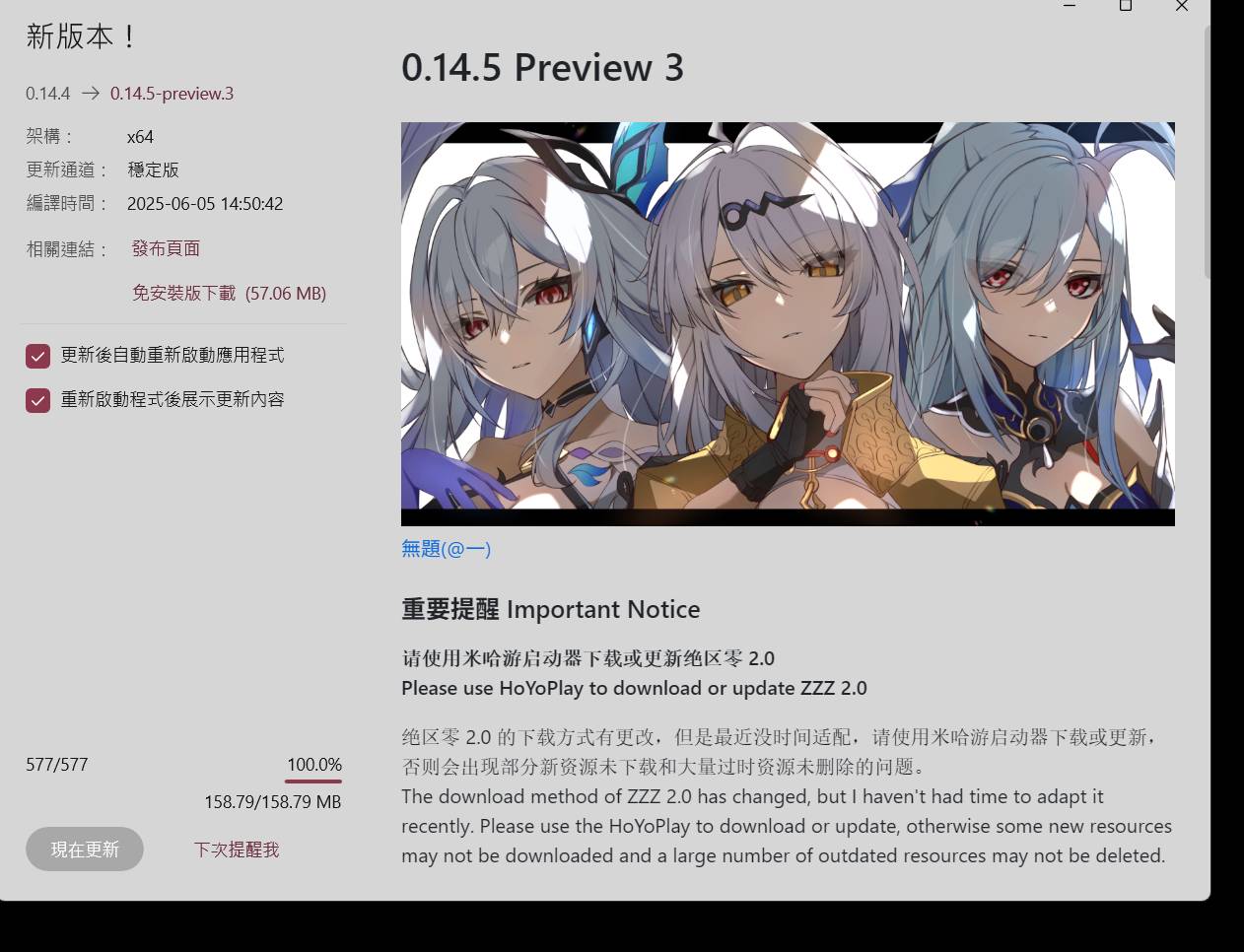The width and height of the screenshot is (1244, 952).
Task: Choose 下次提醒我 to postpone update
Action: (x=237, y=850)
